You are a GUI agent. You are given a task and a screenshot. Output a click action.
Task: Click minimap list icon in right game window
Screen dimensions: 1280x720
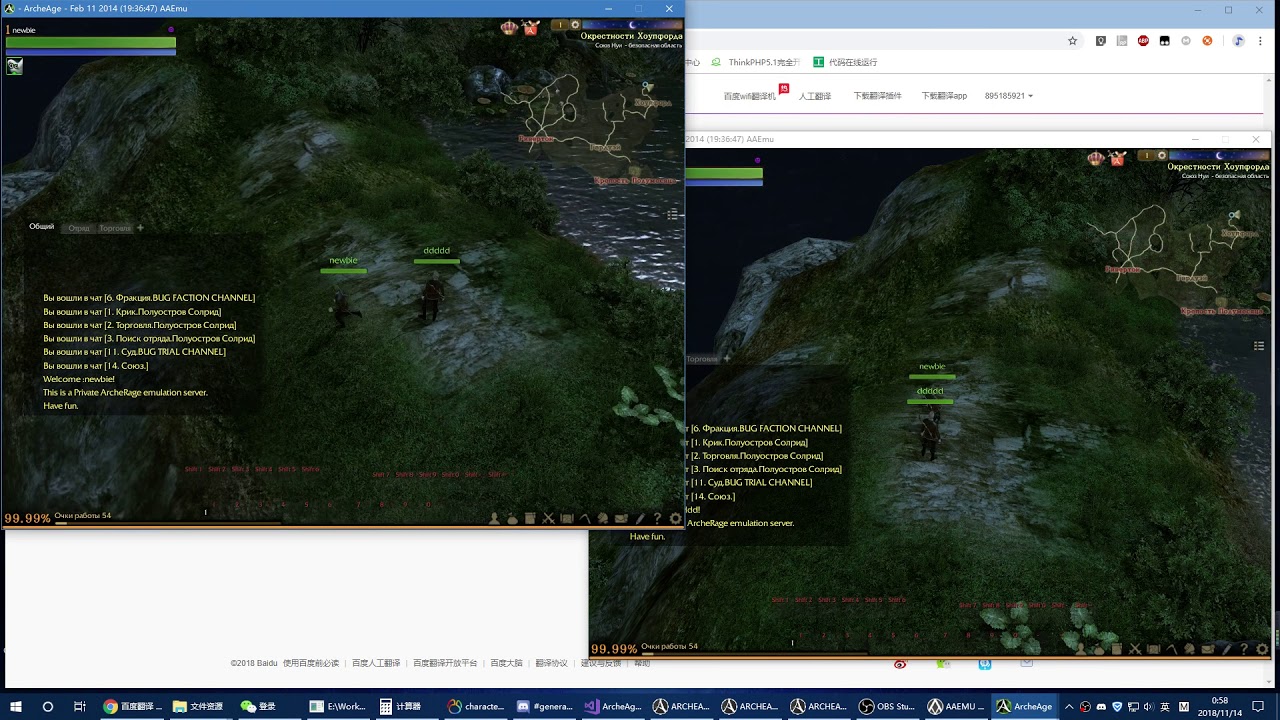(x=1259, y=346)
